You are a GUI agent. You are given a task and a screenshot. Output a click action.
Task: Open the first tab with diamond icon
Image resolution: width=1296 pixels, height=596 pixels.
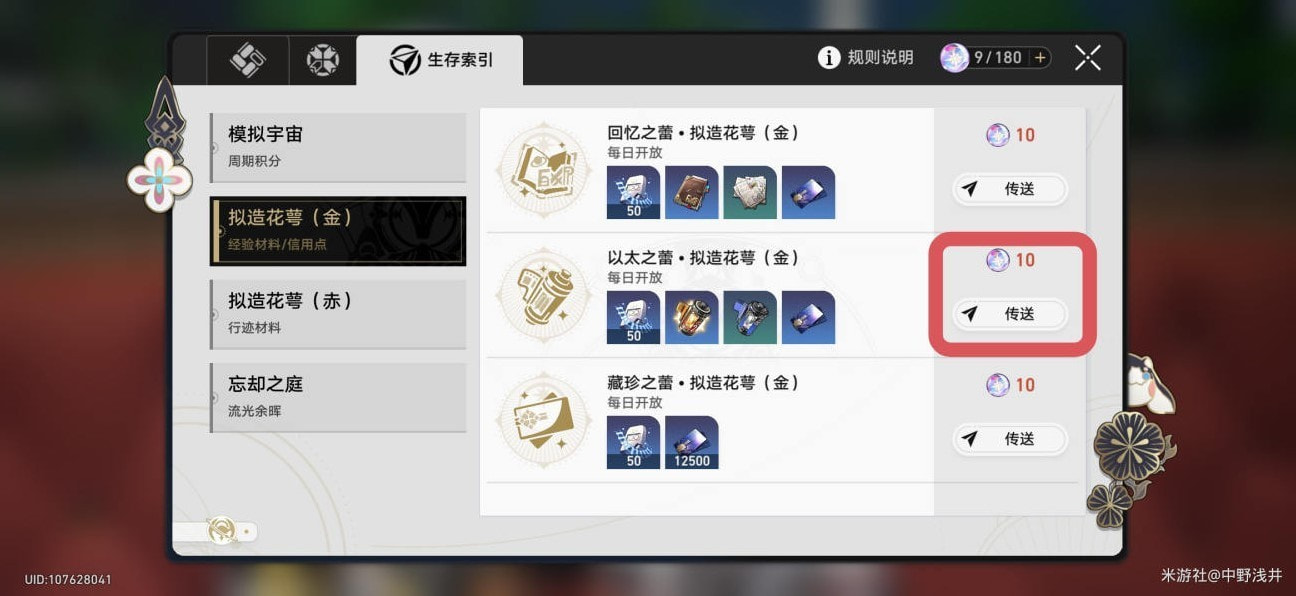pos(247,61)
